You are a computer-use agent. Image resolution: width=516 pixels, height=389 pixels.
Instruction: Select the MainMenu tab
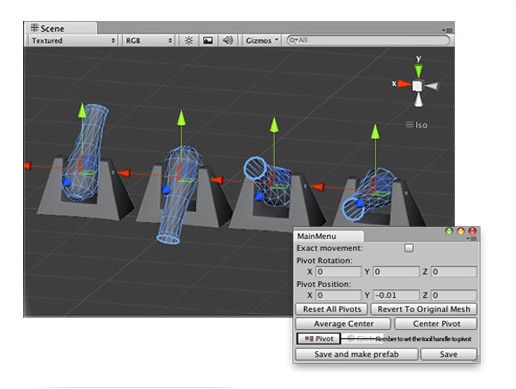[x=329, y=236]
